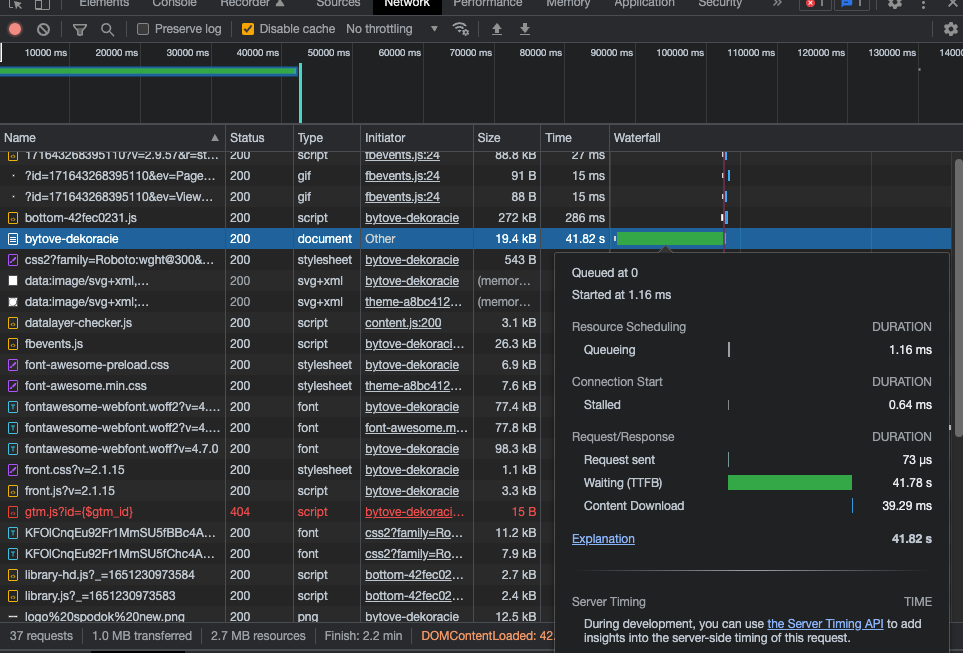Viewport: 963px width, 653px height.
Task: Click the green TTFB waterfall bar
Action: [669, 239]
